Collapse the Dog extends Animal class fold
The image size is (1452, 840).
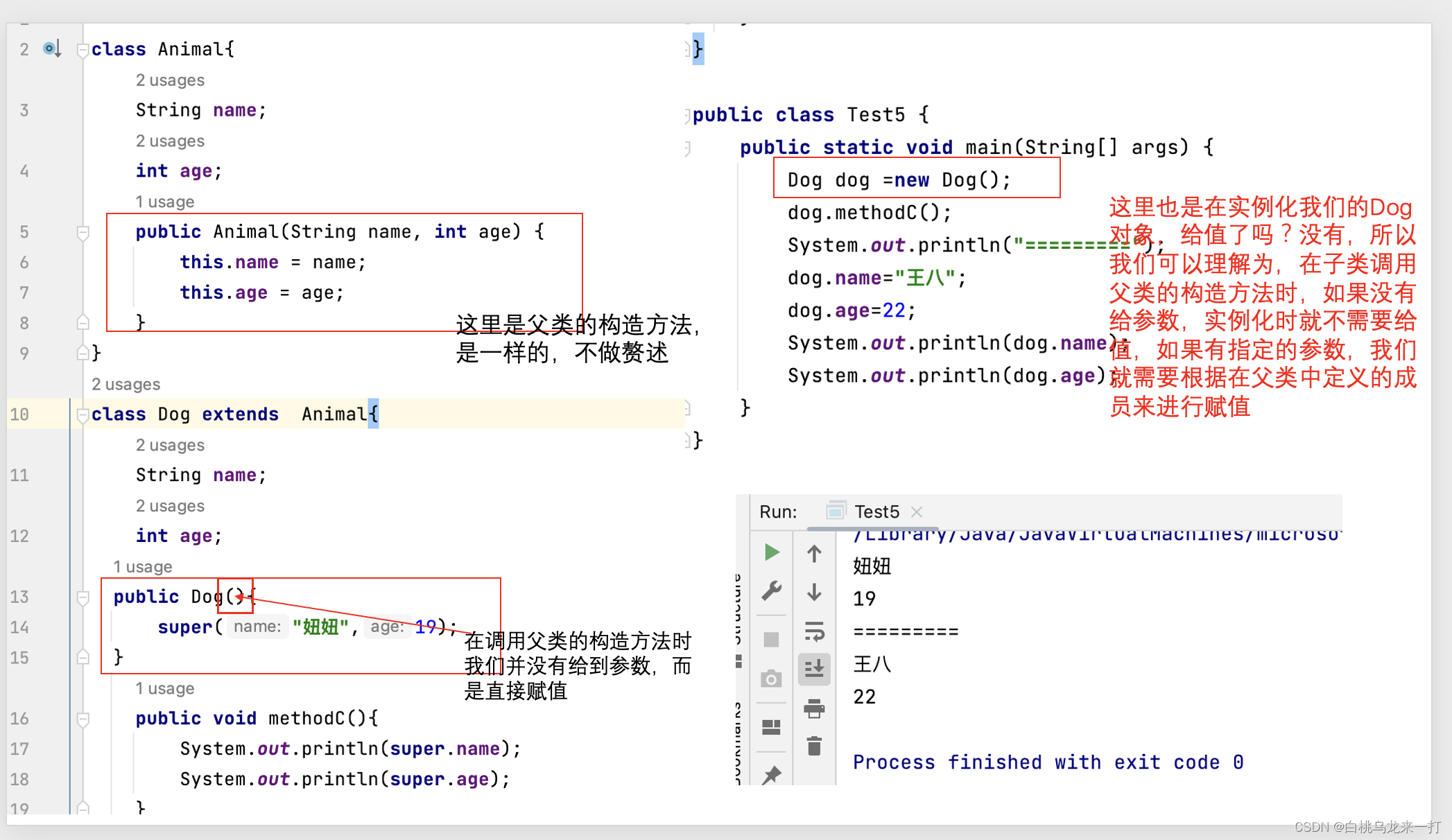click(x=83, y=414)
